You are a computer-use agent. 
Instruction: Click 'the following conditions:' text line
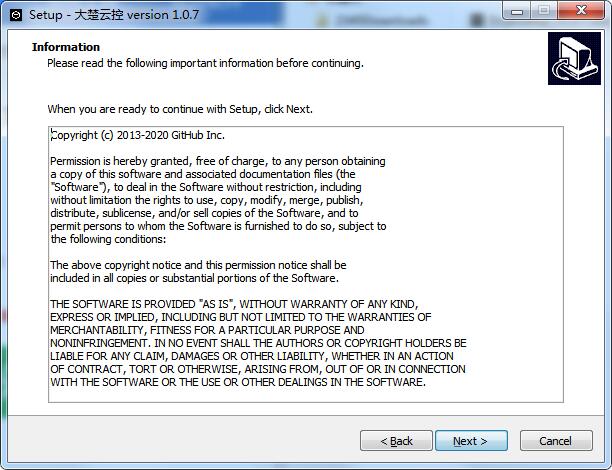point(108,239)
